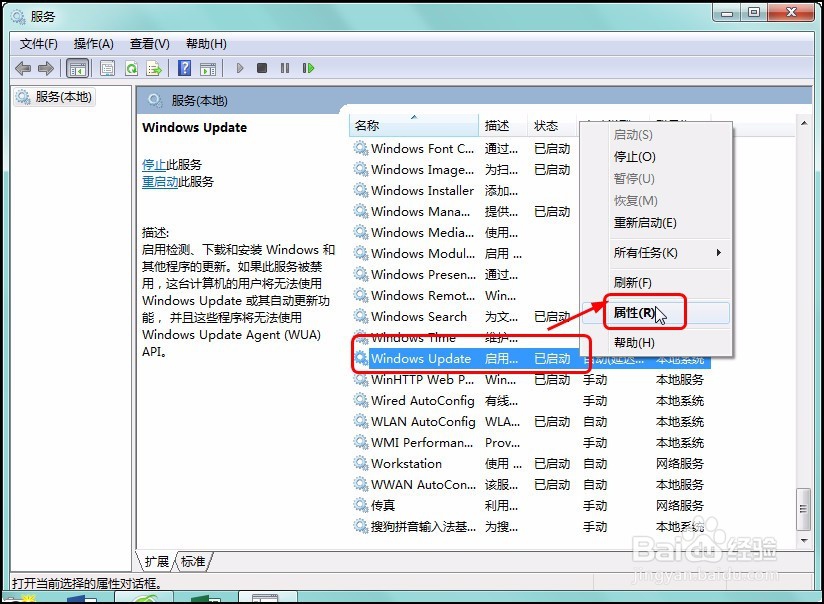
Task: Select the WMI Performance Adapter row
Action: (529, 443)
